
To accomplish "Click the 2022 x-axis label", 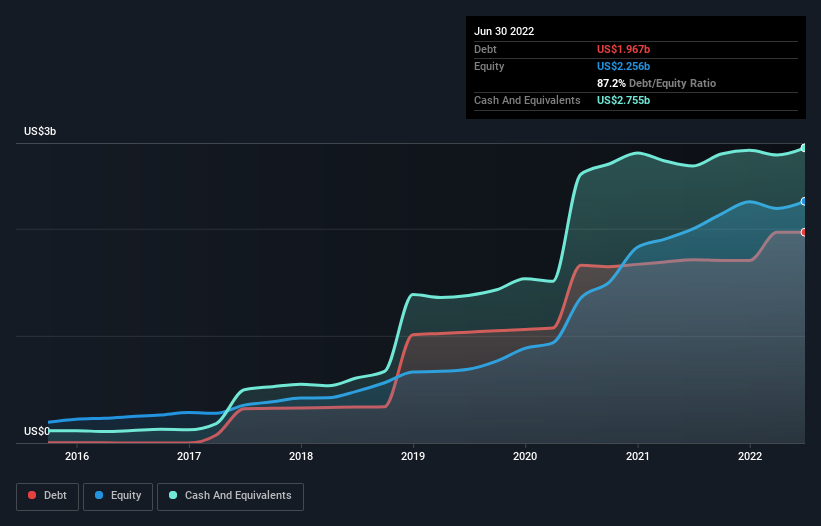I will point(750,456).
